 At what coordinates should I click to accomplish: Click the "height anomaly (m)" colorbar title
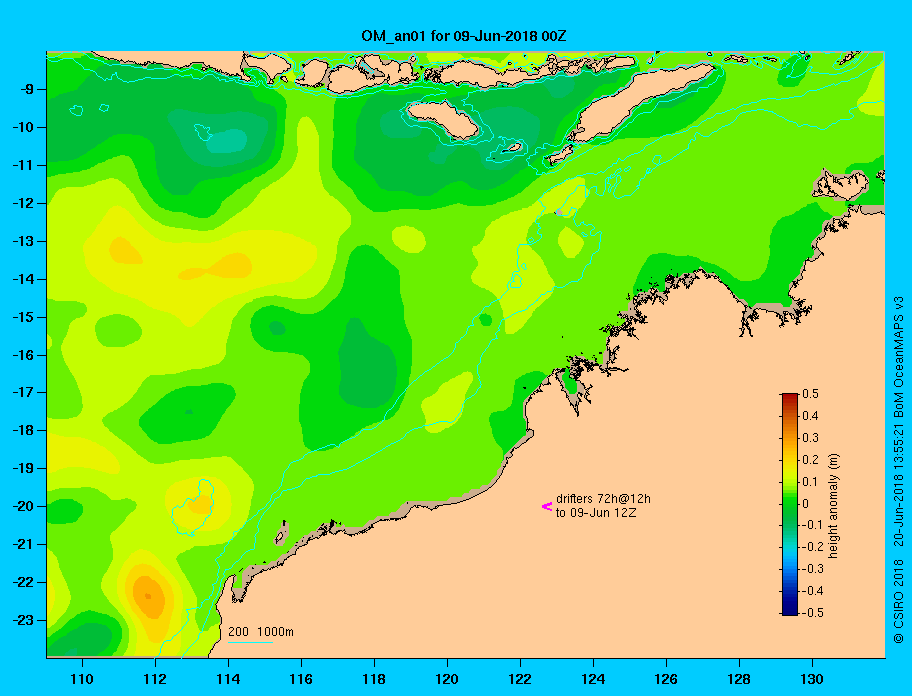[833, 506]
